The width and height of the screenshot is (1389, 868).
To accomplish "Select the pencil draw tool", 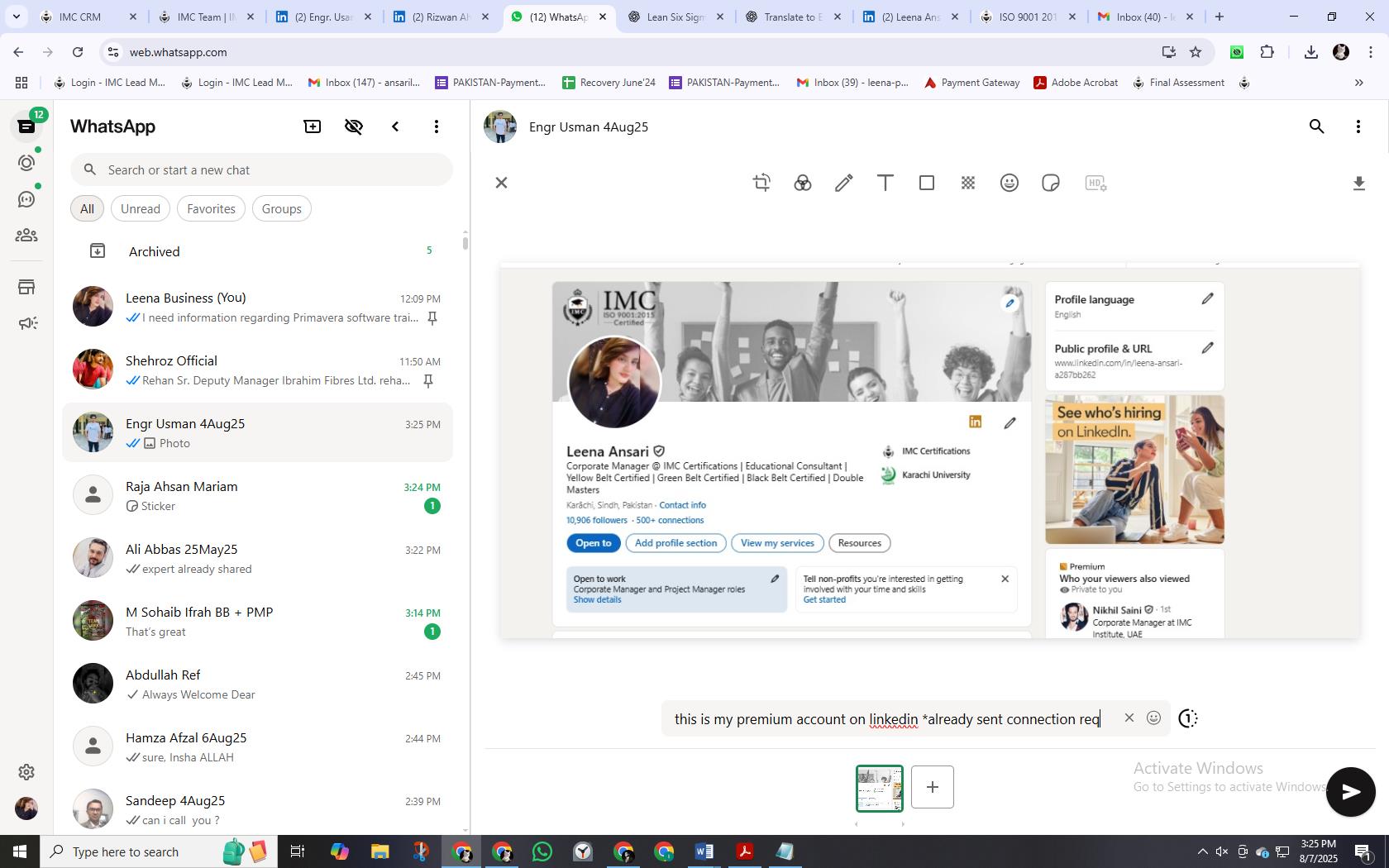I will click(844, 183).
